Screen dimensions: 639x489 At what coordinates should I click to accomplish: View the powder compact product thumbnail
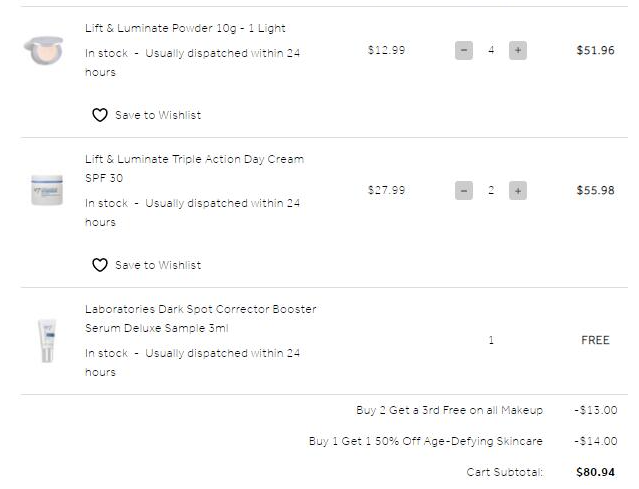point(44,51)
